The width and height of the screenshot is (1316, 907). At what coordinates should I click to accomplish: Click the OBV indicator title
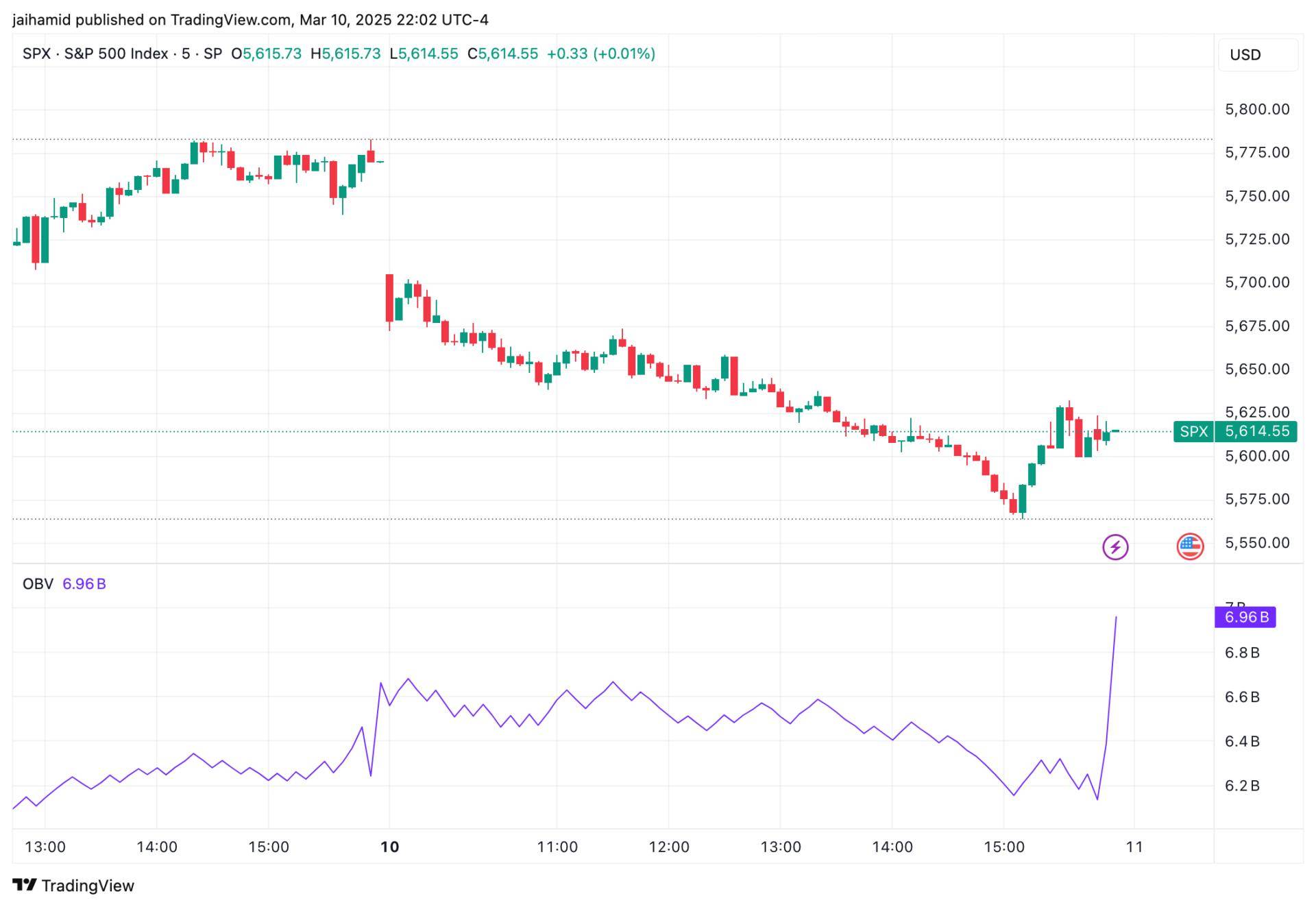click(x=38, y=584)
